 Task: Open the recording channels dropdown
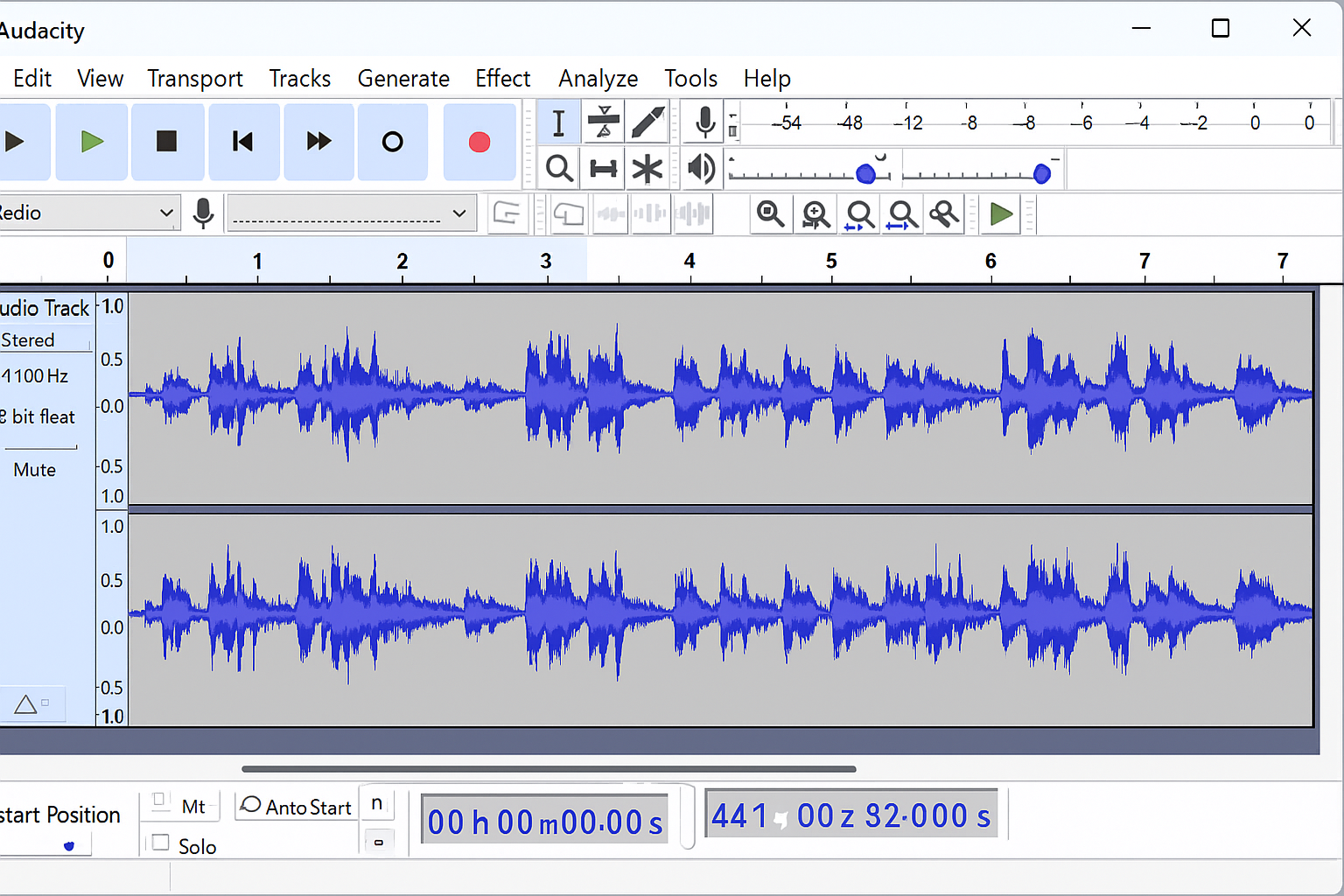351,213
